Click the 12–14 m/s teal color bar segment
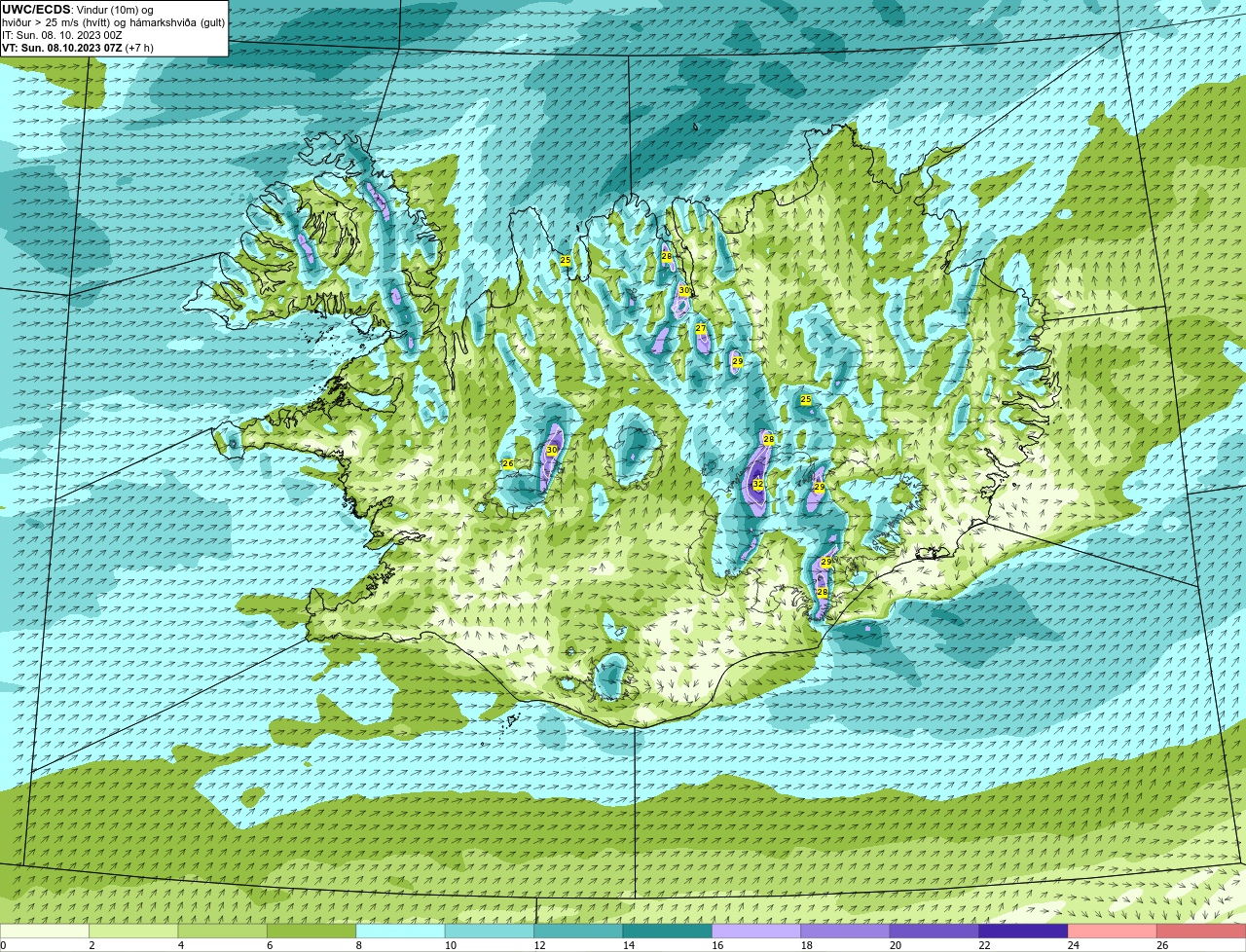 tap(579, 931)
